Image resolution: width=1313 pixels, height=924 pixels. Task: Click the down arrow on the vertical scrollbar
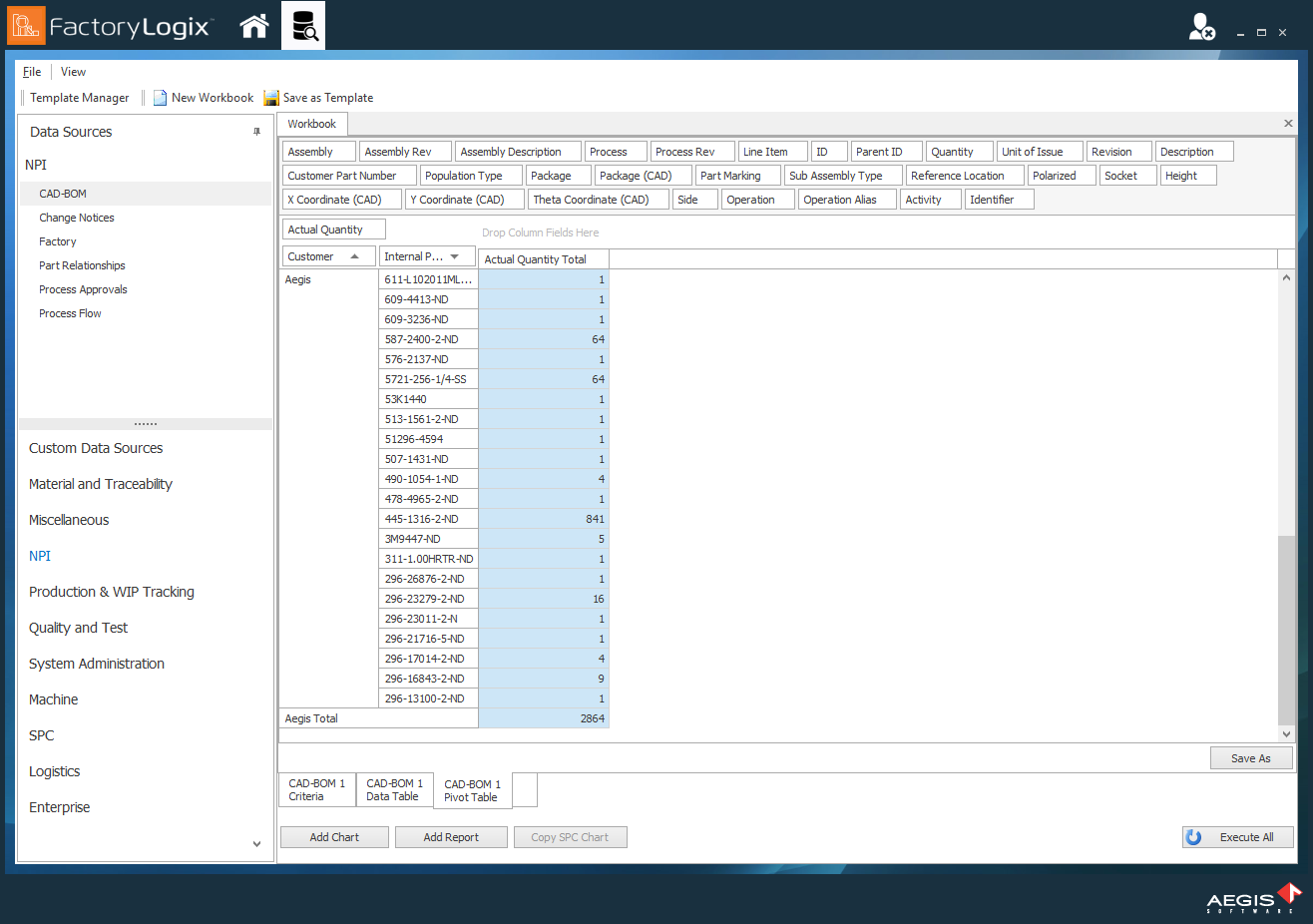[1286, 731]
